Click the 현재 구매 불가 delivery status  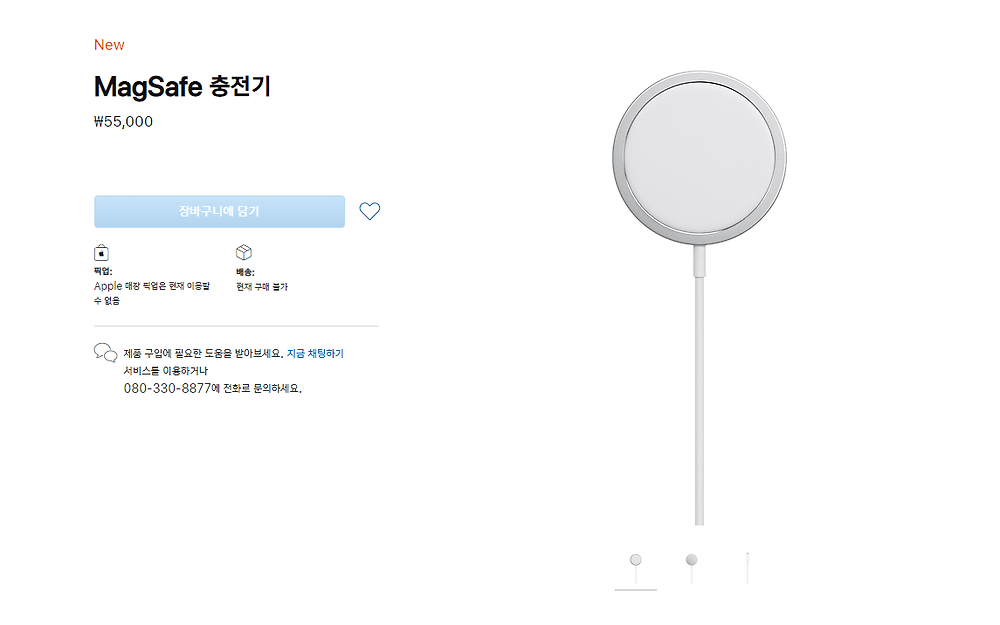[x=262, y=287]
